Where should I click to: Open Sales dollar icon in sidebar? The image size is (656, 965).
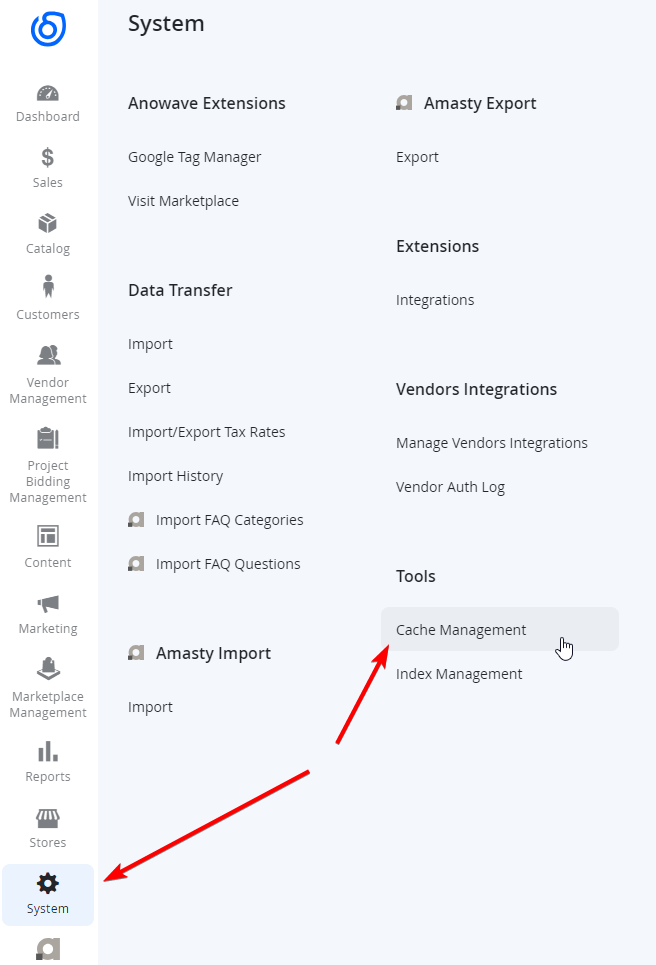pos(47,158)
